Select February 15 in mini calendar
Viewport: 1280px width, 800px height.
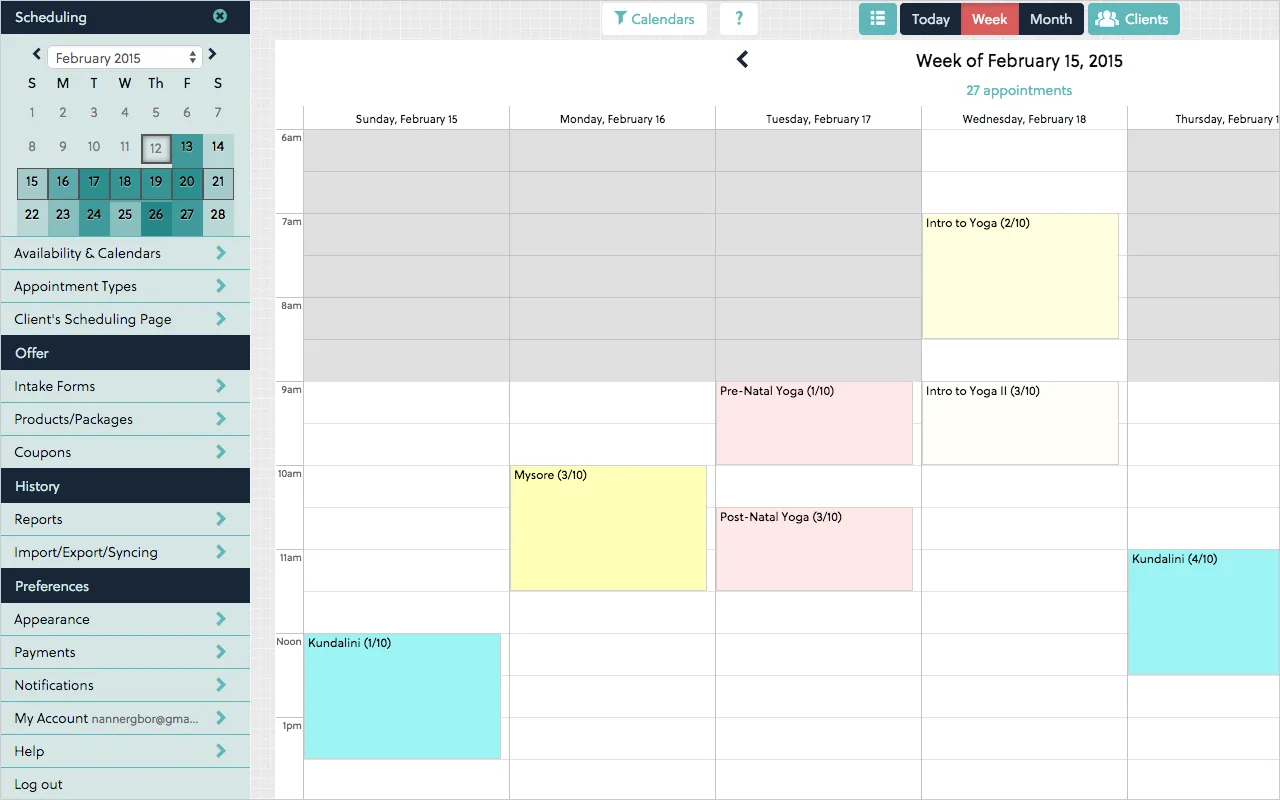click(x=32, y=183)
